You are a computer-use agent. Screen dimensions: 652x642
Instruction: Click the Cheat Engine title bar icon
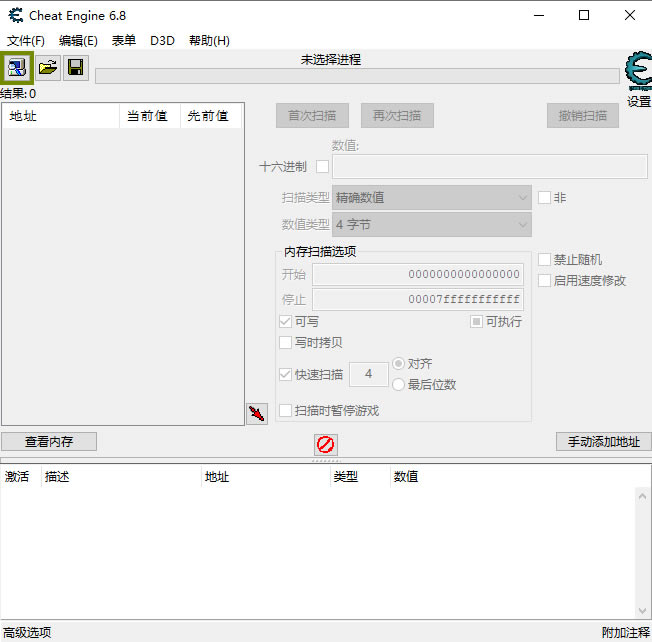(15, 15)
